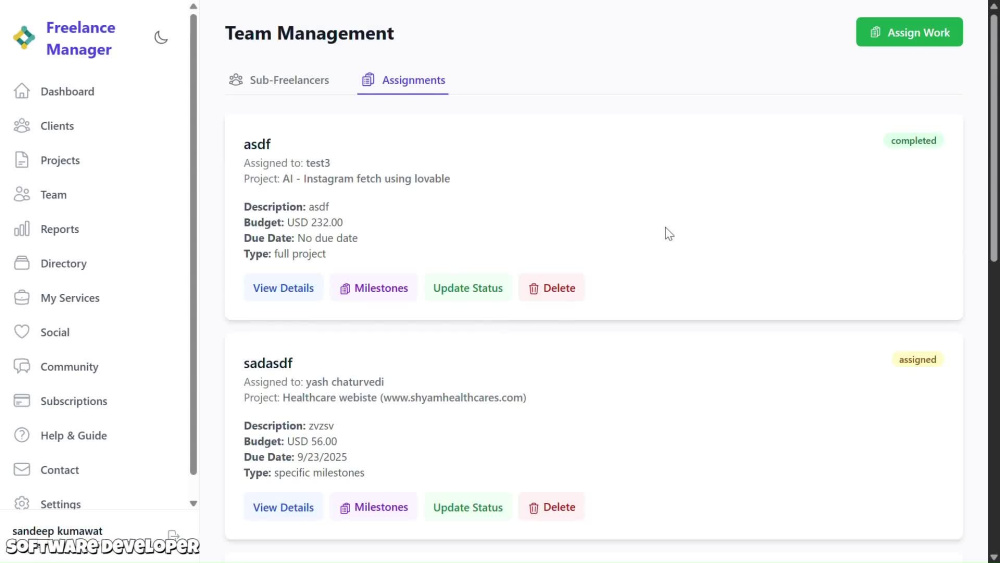Image resolution: width=1000 pixels, height=563 pixels.
Task: Click the completed status badge
Action: click(913, 140)
